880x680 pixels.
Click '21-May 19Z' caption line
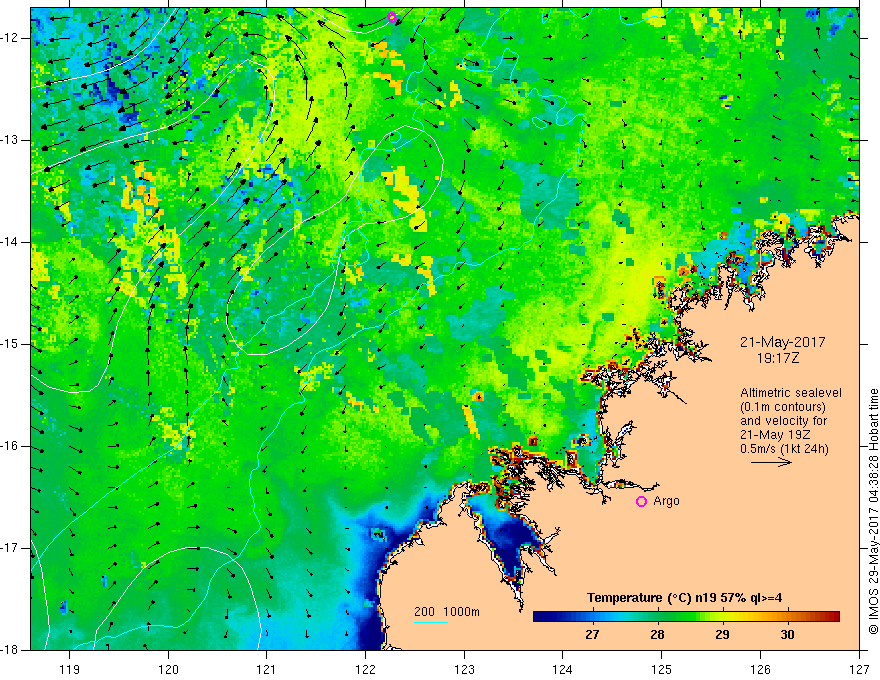pyautogui.click(x=775, y=435)
